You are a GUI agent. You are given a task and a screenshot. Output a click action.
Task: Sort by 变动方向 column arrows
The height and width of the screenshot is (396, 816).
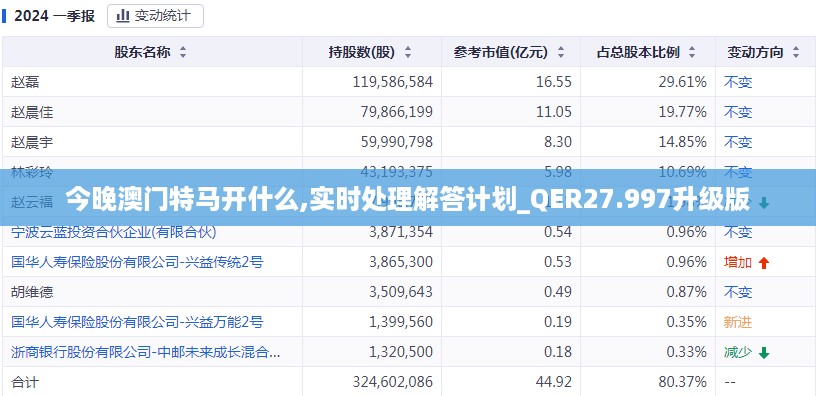tap(795, 52)
